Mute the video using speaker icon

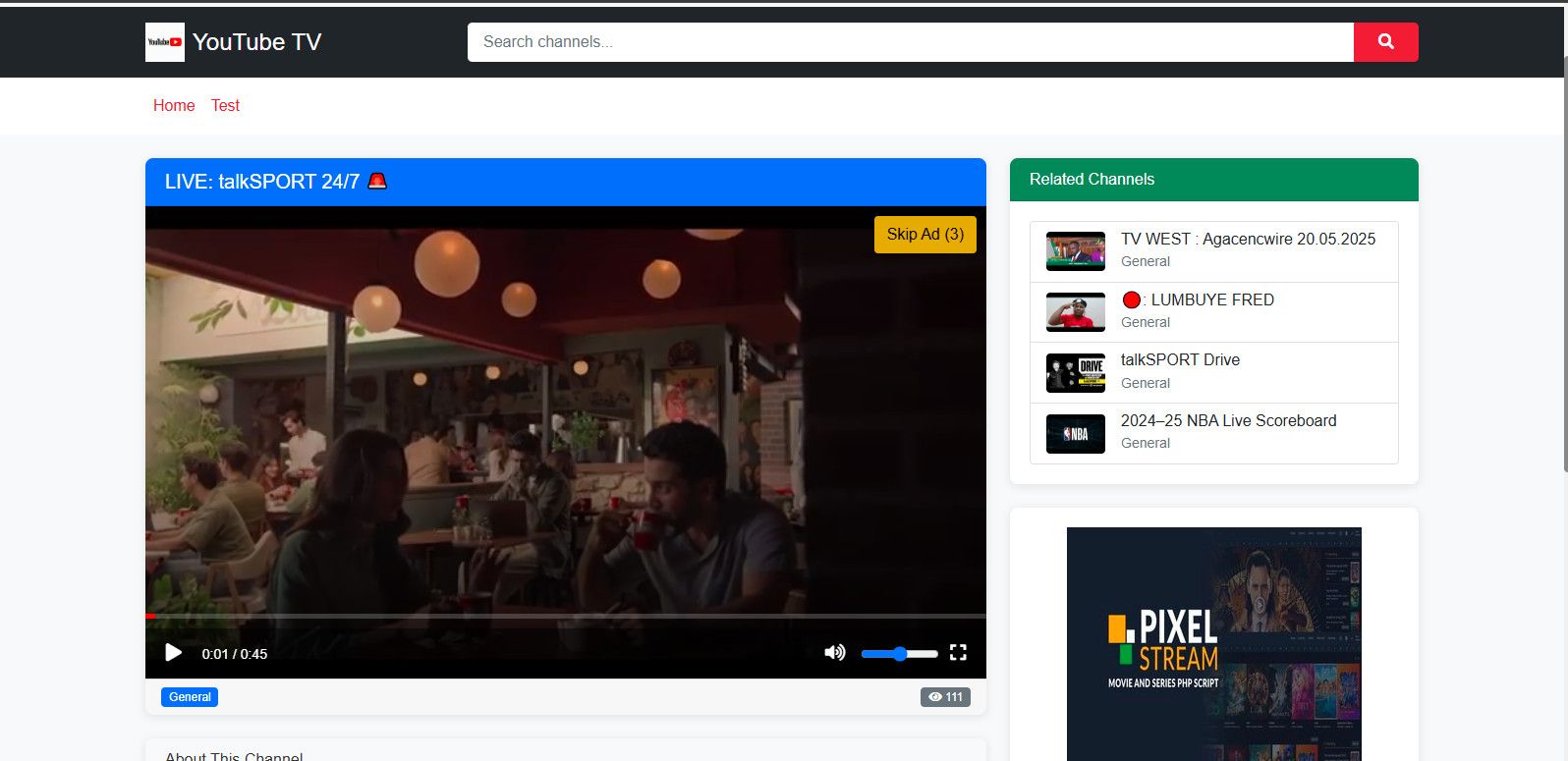834,653
